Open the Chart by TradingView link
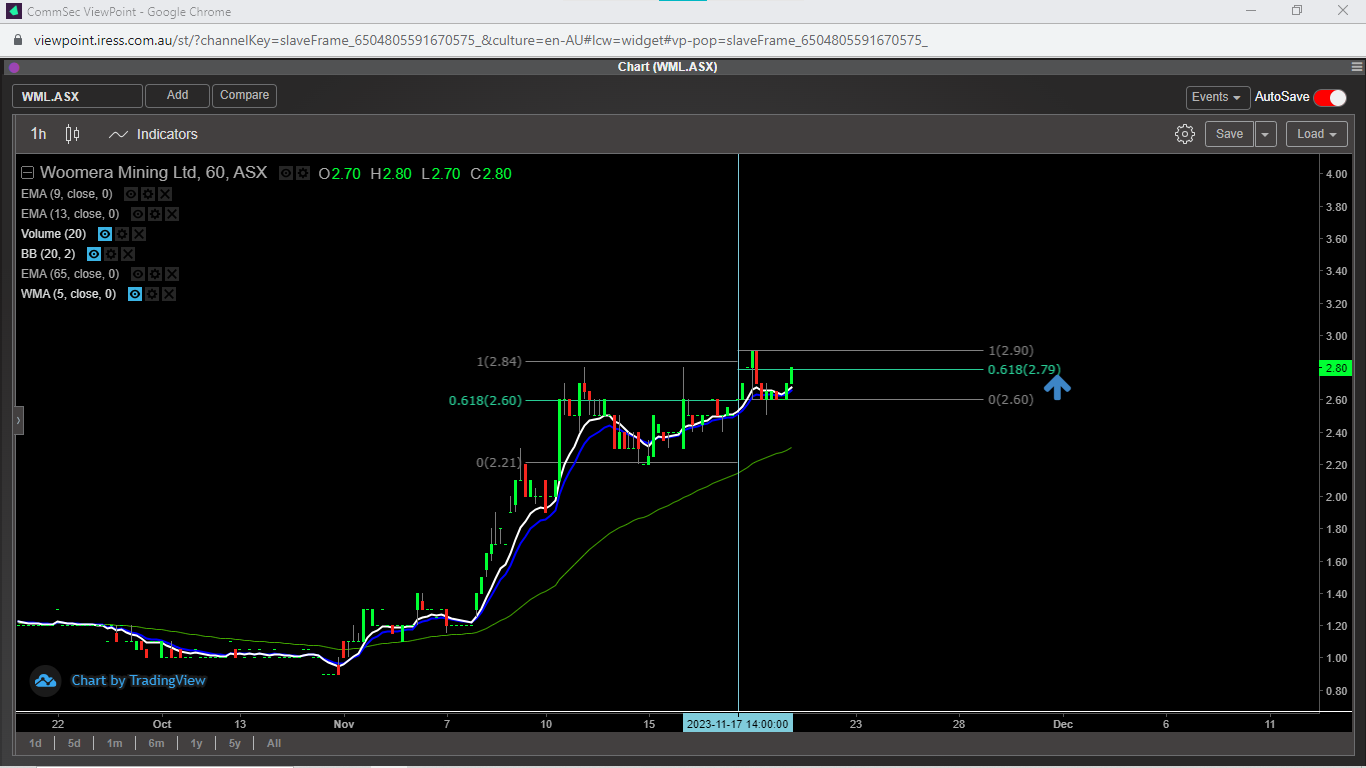Image resolution: width=1366 pixels, height=768 pixels. pyautogui.click(x=138, y=681)
